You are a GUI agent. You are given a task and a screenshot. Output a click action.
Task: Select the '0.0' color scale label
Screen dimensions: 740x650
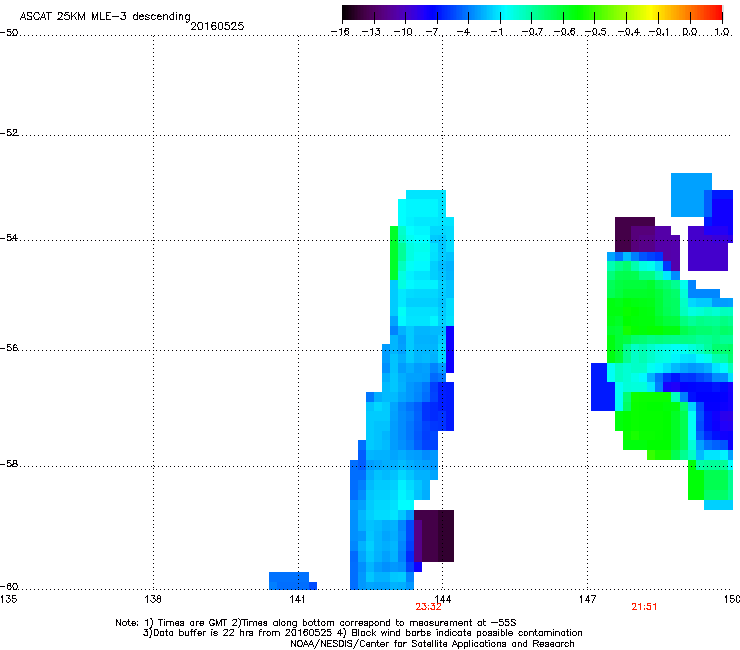tap(690, 32)
